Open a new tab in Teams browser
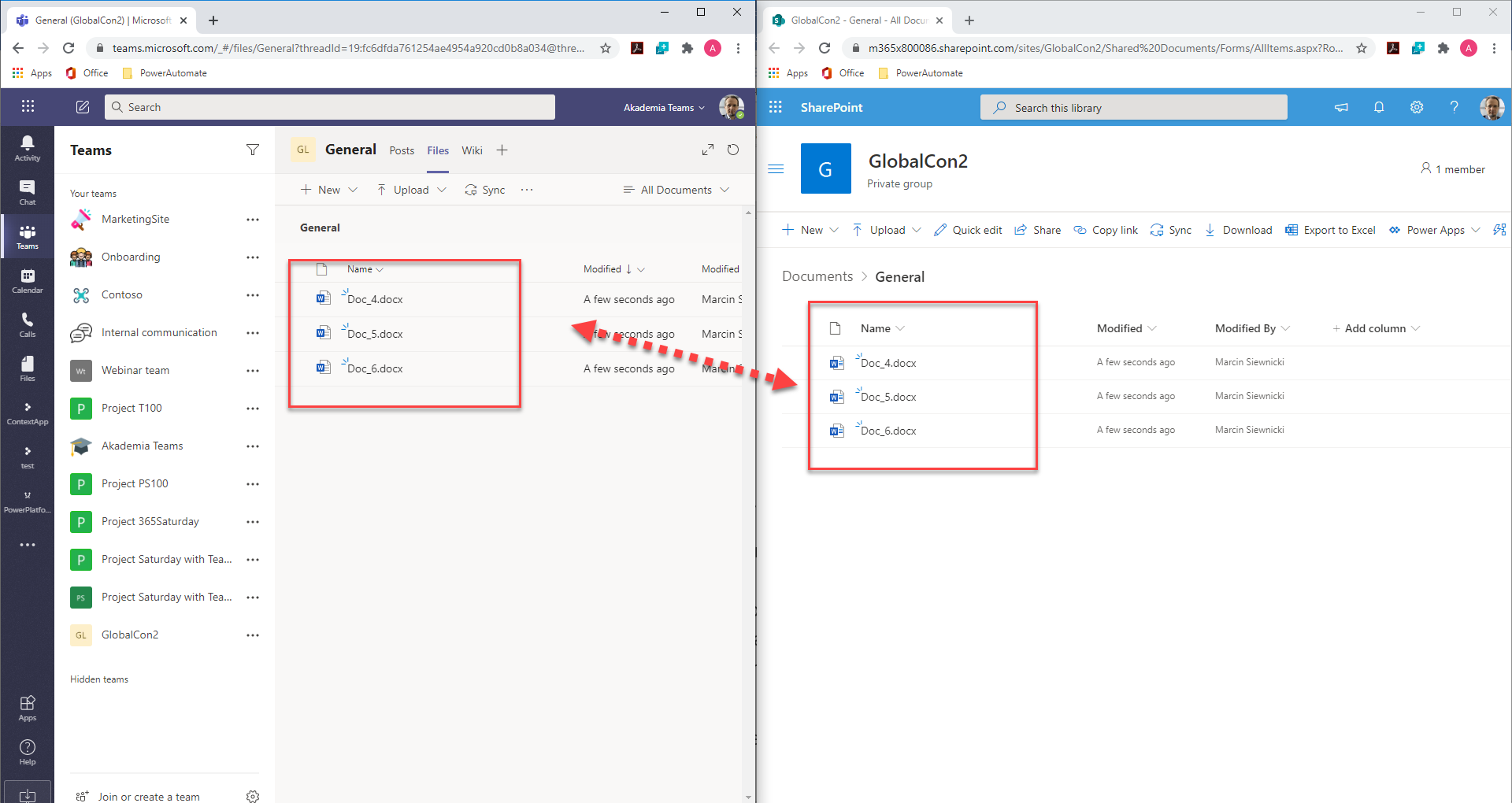1512x803 pixels. [213, 20]
